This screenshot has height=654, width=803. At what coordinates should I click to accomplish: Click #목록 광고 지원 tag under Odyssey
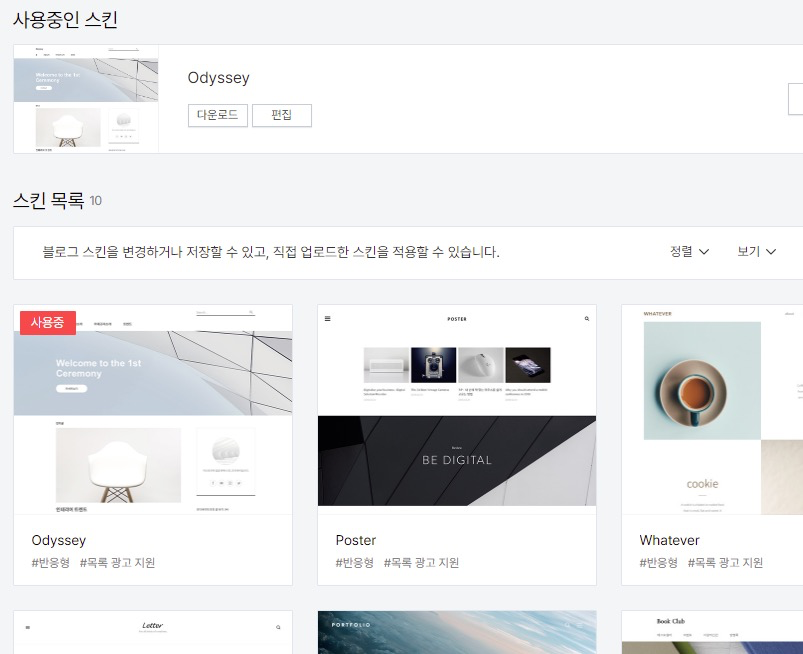coord(117,563)
